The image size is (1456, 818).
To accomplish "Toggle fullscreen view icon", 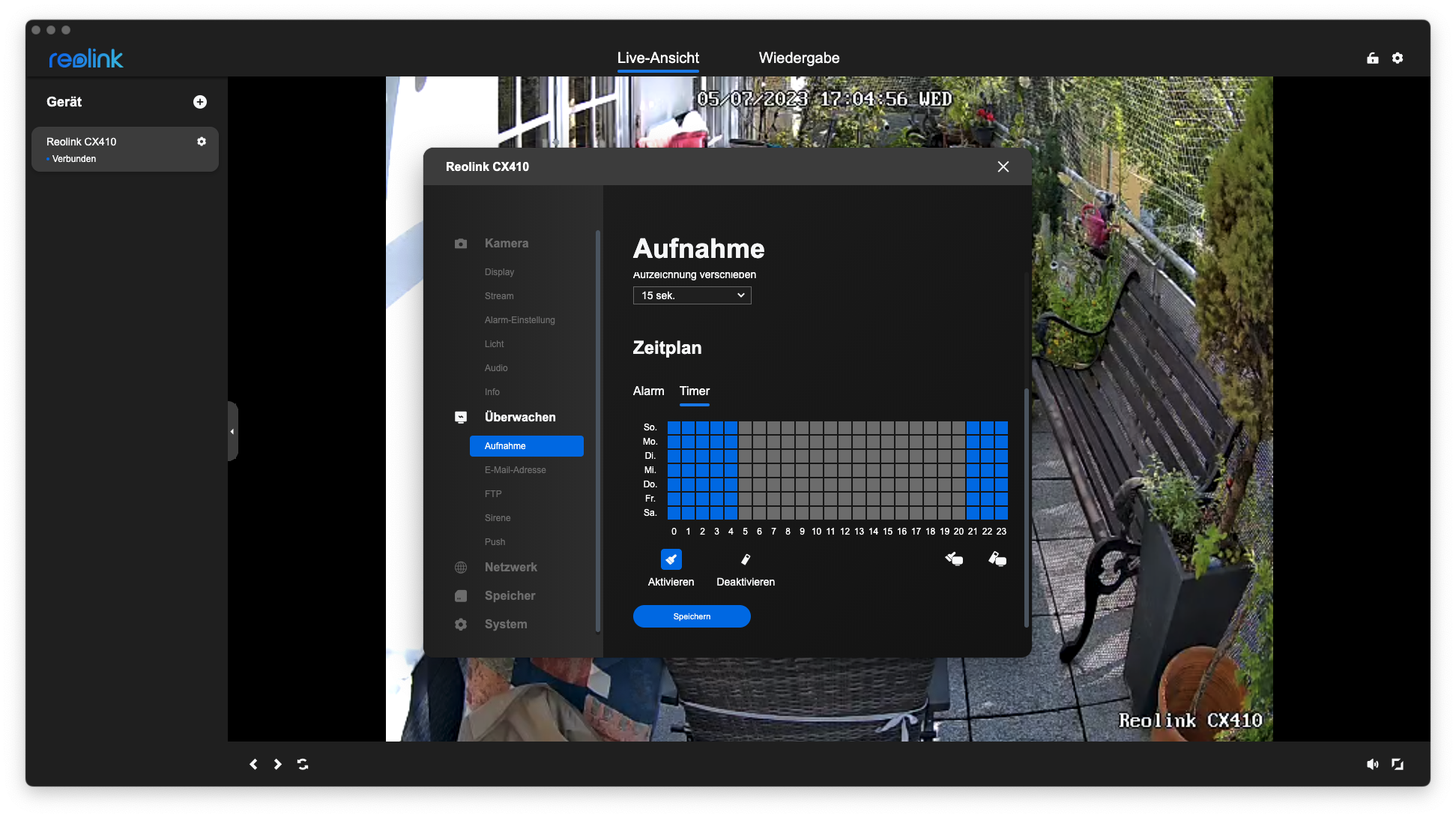I will 1398,764.
